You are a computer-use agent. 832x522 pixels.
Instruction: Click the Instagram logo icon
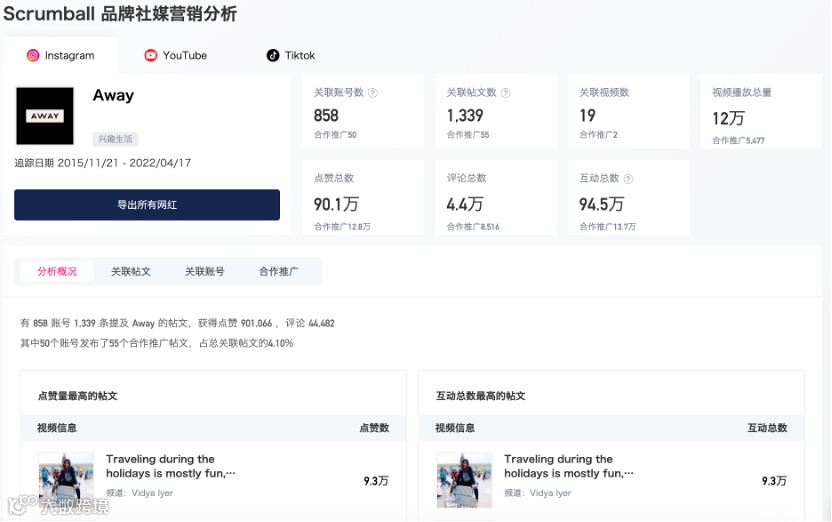33,55
